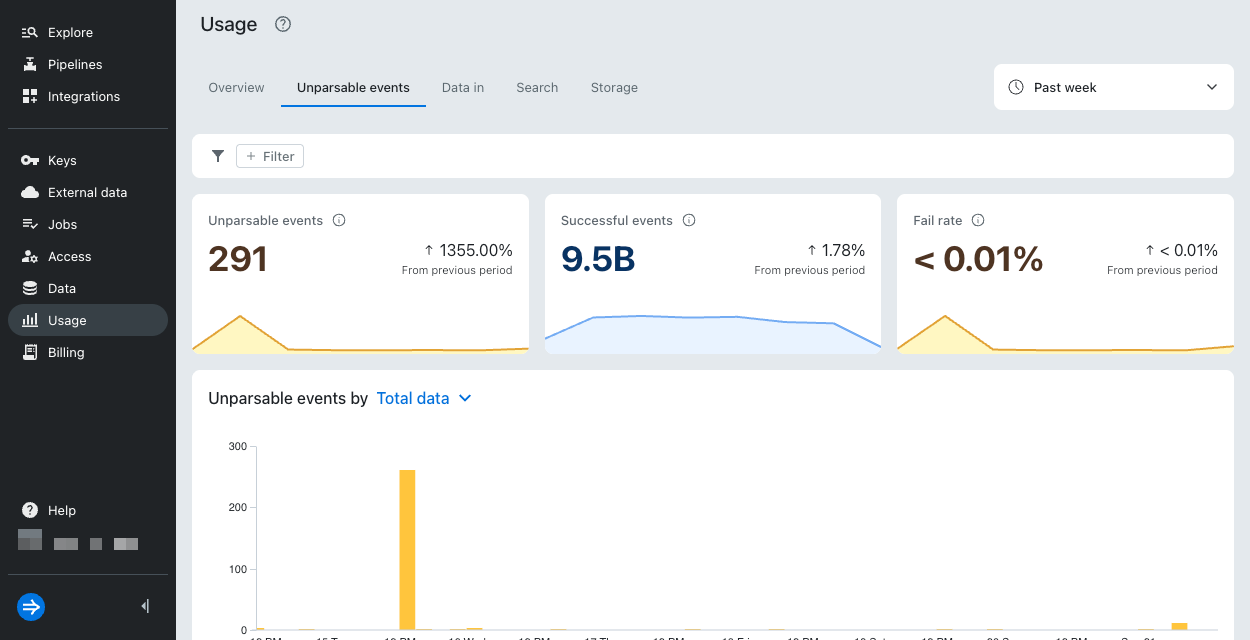Click the Jobs list icon
Image resolution: width=1250 pixels, height=640 pixels.
coord(30,225)
